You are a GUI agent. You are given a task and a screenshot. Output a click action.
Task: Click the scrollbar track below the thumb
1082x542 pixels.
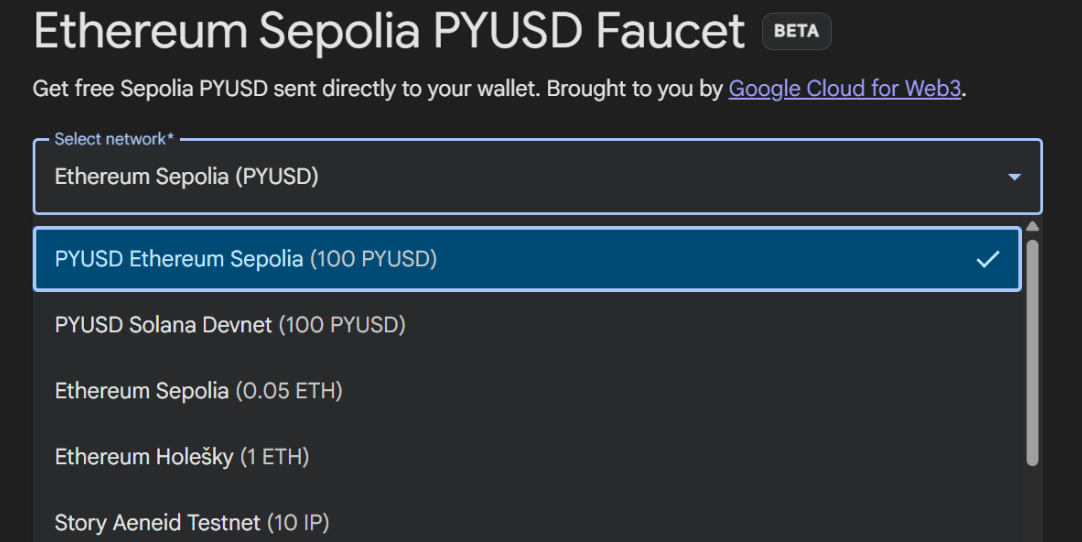pos(1032,505)
